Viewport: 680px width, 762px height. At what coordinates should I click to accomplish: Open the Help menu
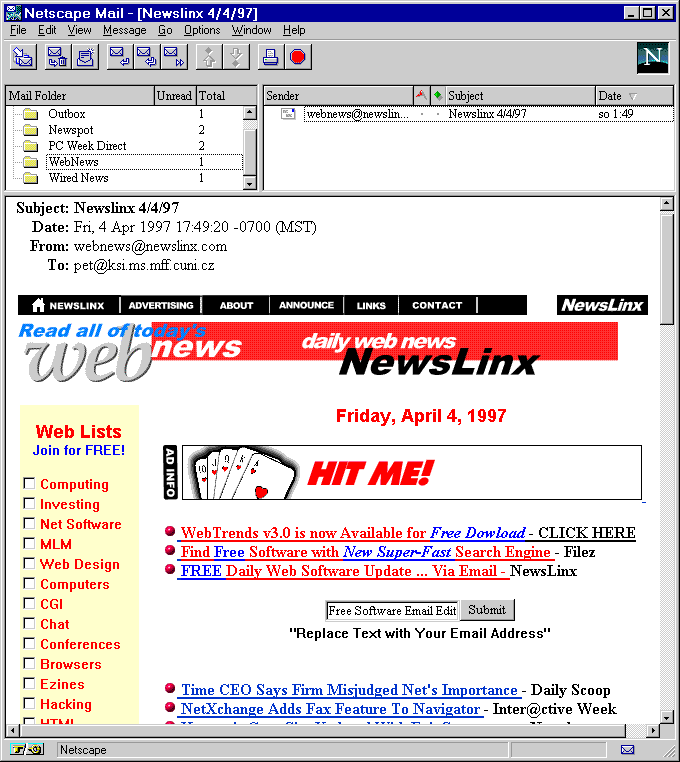click(294, 30)
